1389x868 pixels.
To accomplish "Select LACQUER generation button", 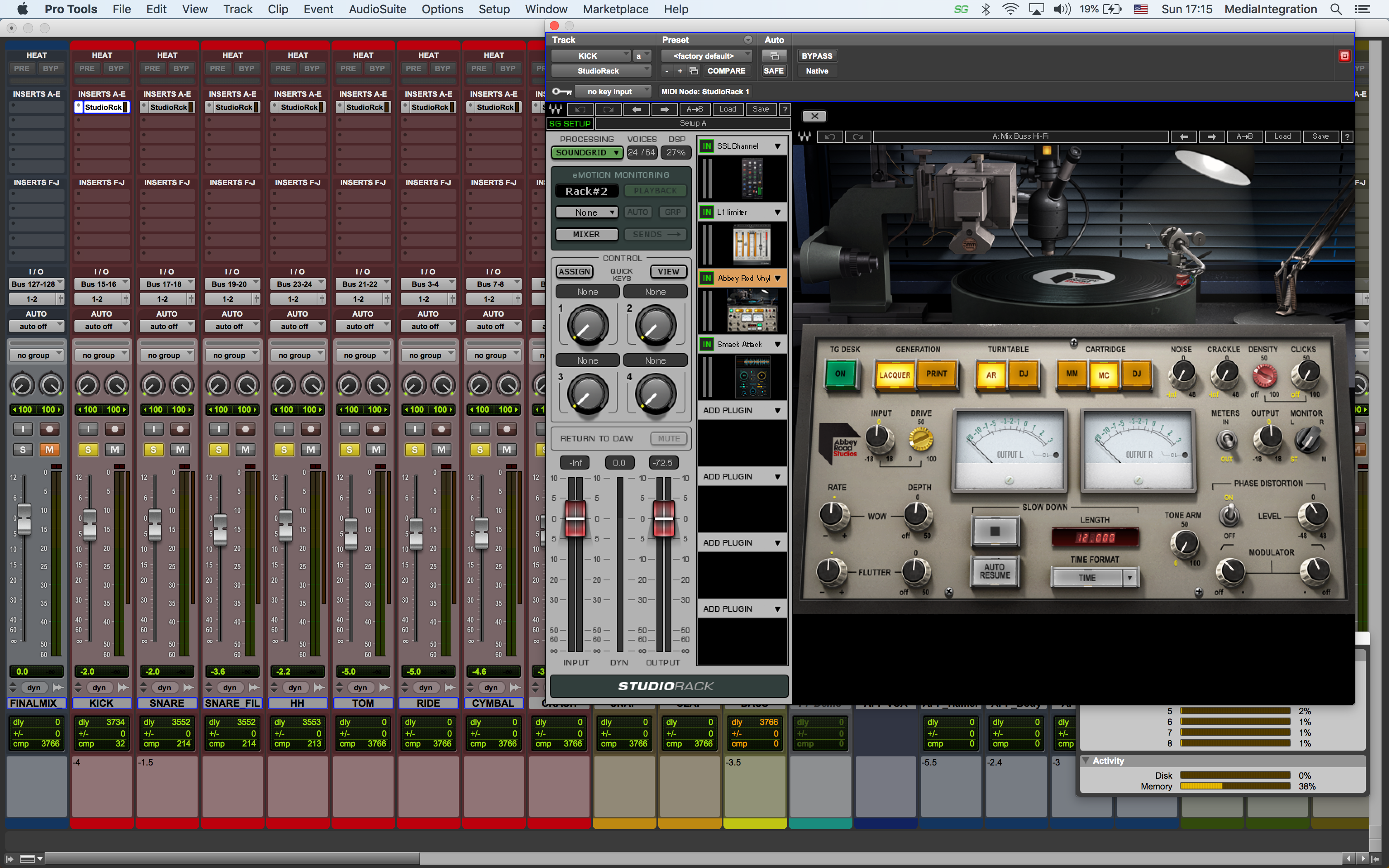I will 895,375.
